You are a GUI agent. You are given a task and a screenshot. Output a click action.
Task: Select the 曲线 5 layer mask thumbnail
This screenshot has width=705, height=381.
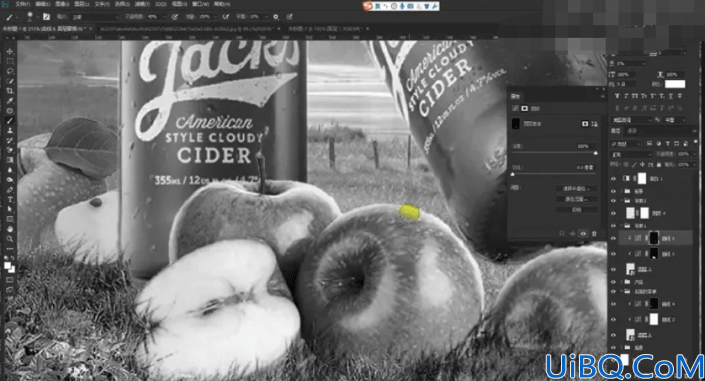tap(654, 254)
